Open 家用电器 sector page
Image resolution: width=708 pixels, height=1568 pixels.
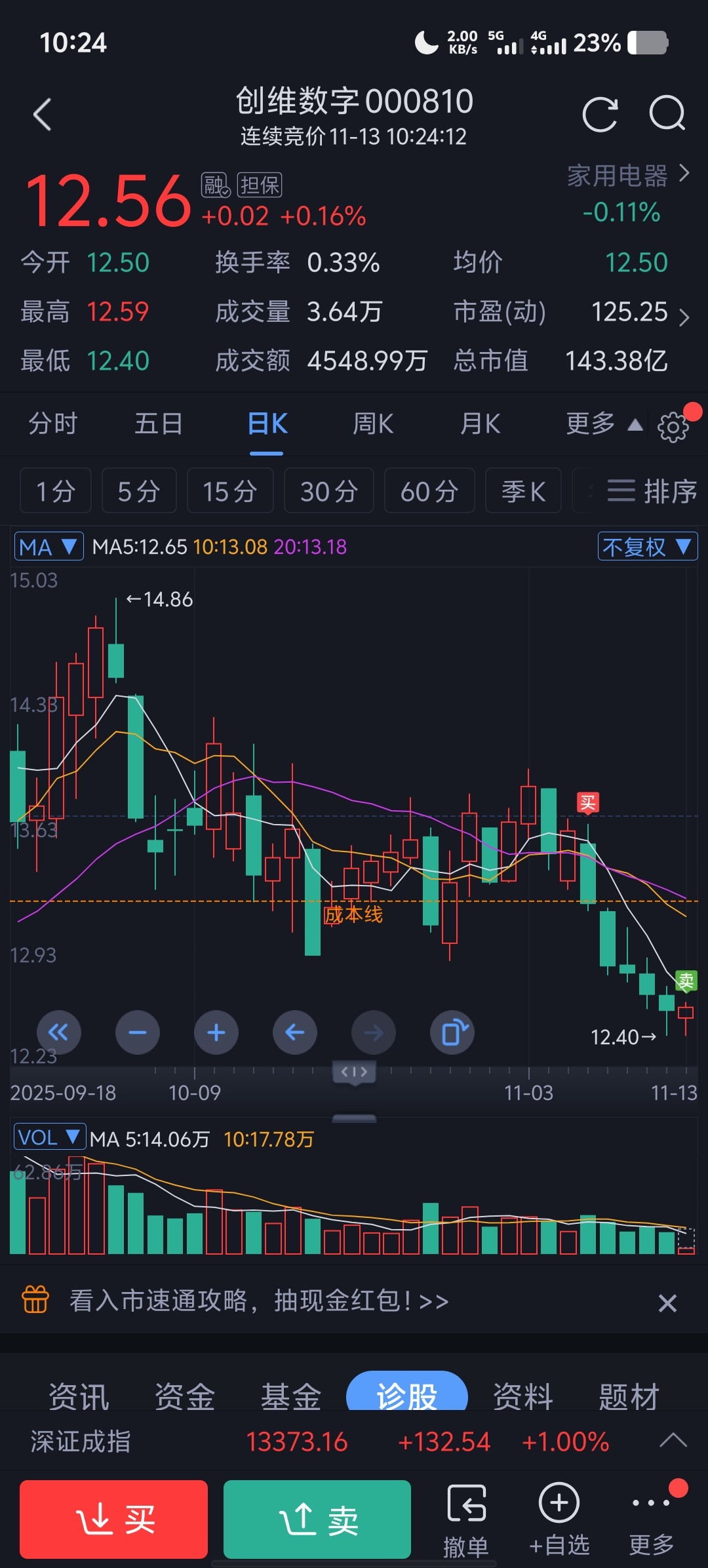[x=628, y=176]
